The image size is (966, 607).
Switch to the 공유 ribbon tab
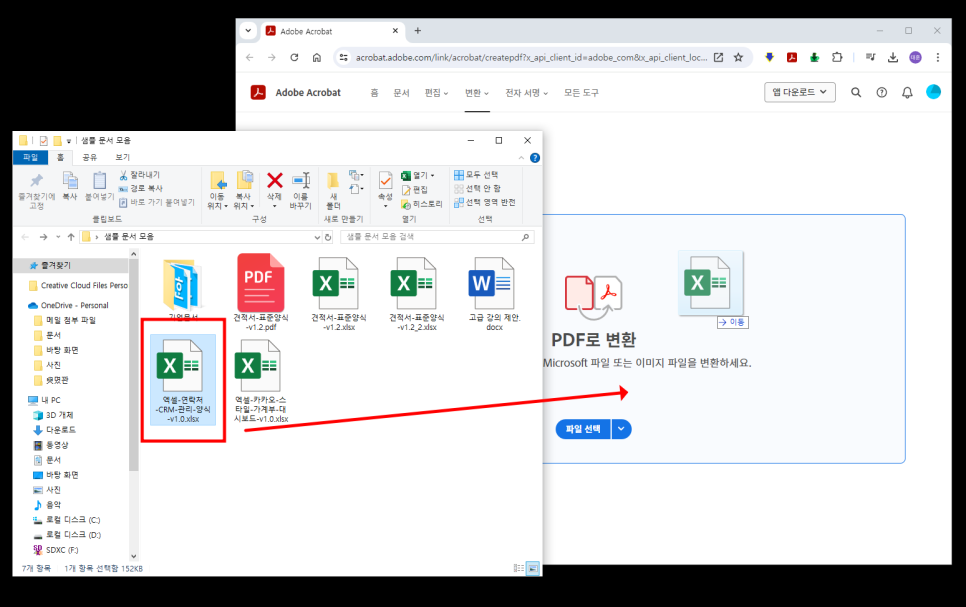(x=90, y=158)
